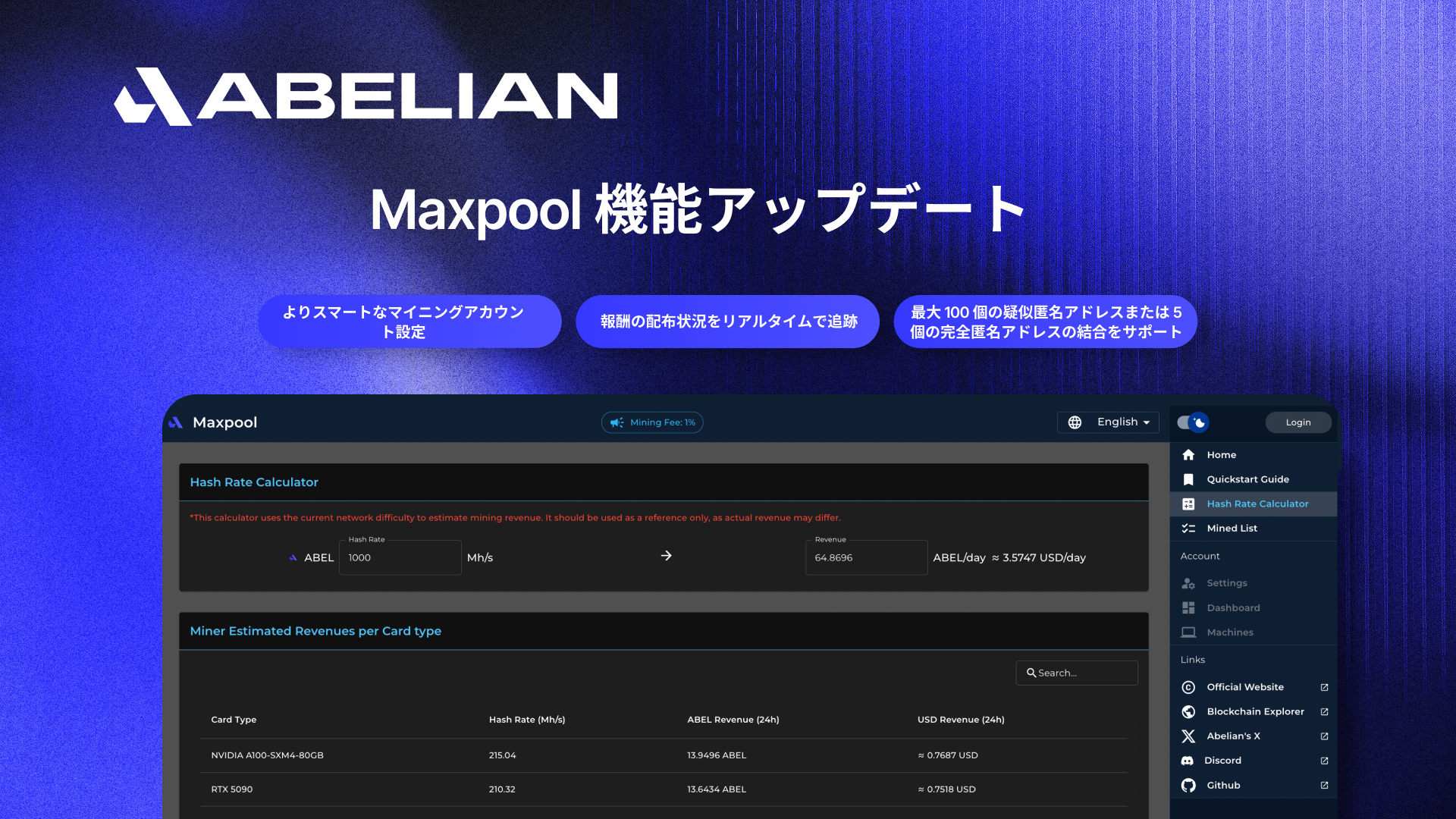Select the NVIDIA A100-SXM4-80GB row
This screenshot has height=819, width=1456.
pos(664,755)
